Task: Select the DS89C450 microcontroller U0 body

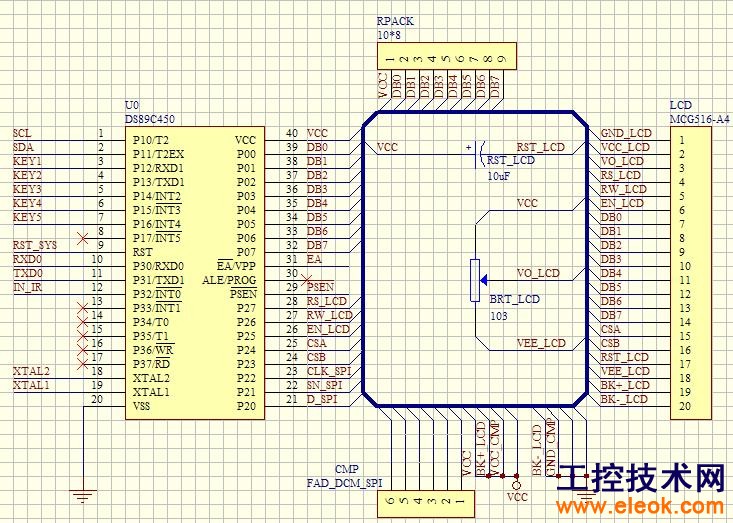Action: coord(195,273)
